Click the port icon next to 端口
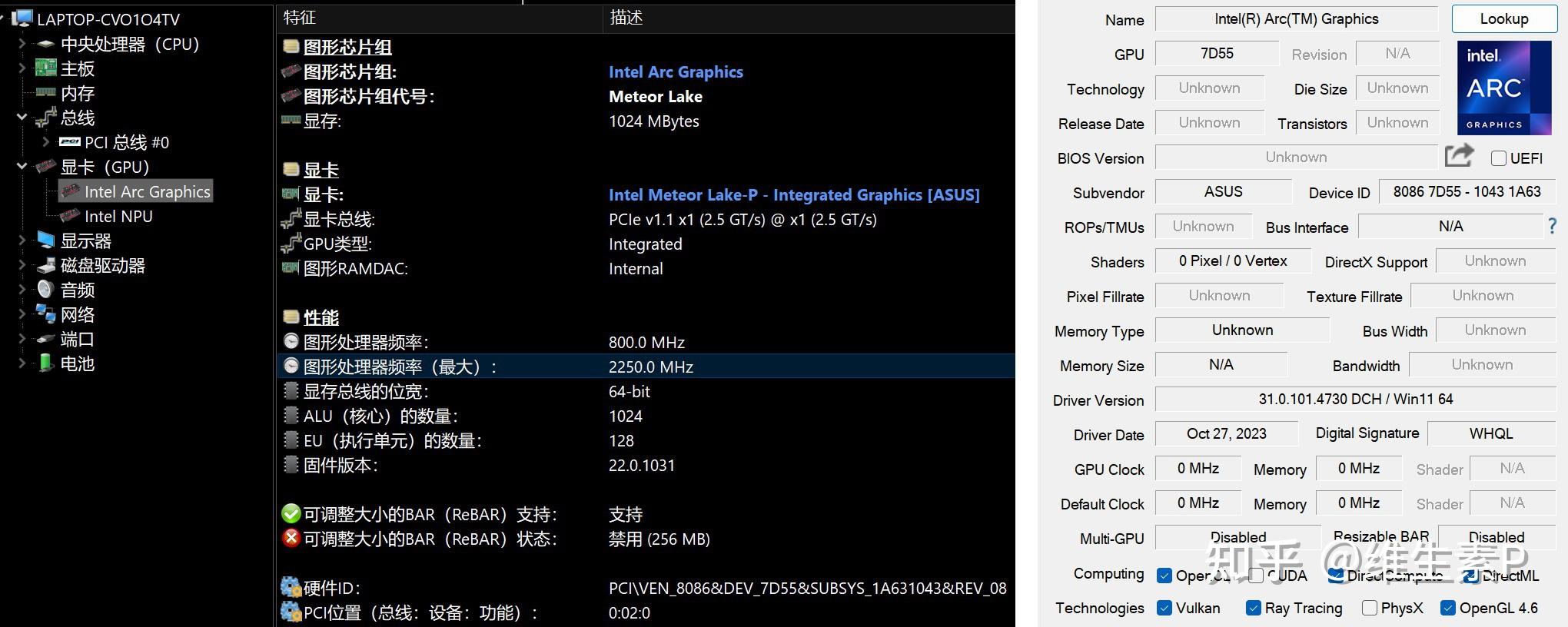The image size is (1568, 627). (x=46, y=339)
